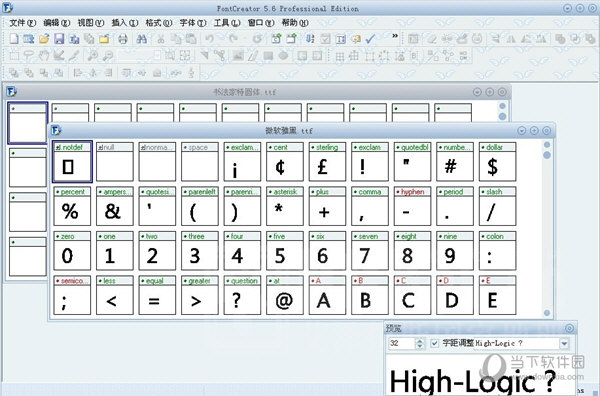Click the Redo arrow icon

click(233, 39)
